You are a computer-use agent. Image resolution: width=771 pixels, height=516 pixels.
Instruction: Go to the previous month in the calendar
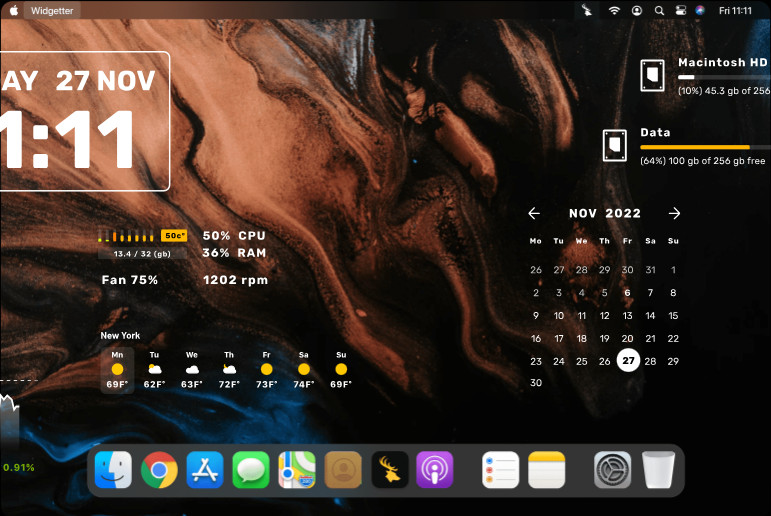[x=534, y=213]
